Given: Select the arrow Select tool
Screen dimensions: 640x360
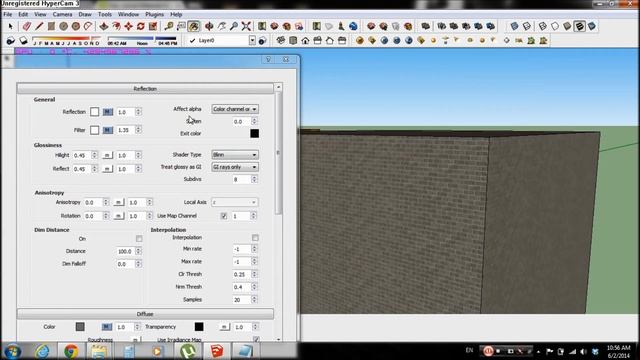Looking at the screenshot, I should 11,27.
